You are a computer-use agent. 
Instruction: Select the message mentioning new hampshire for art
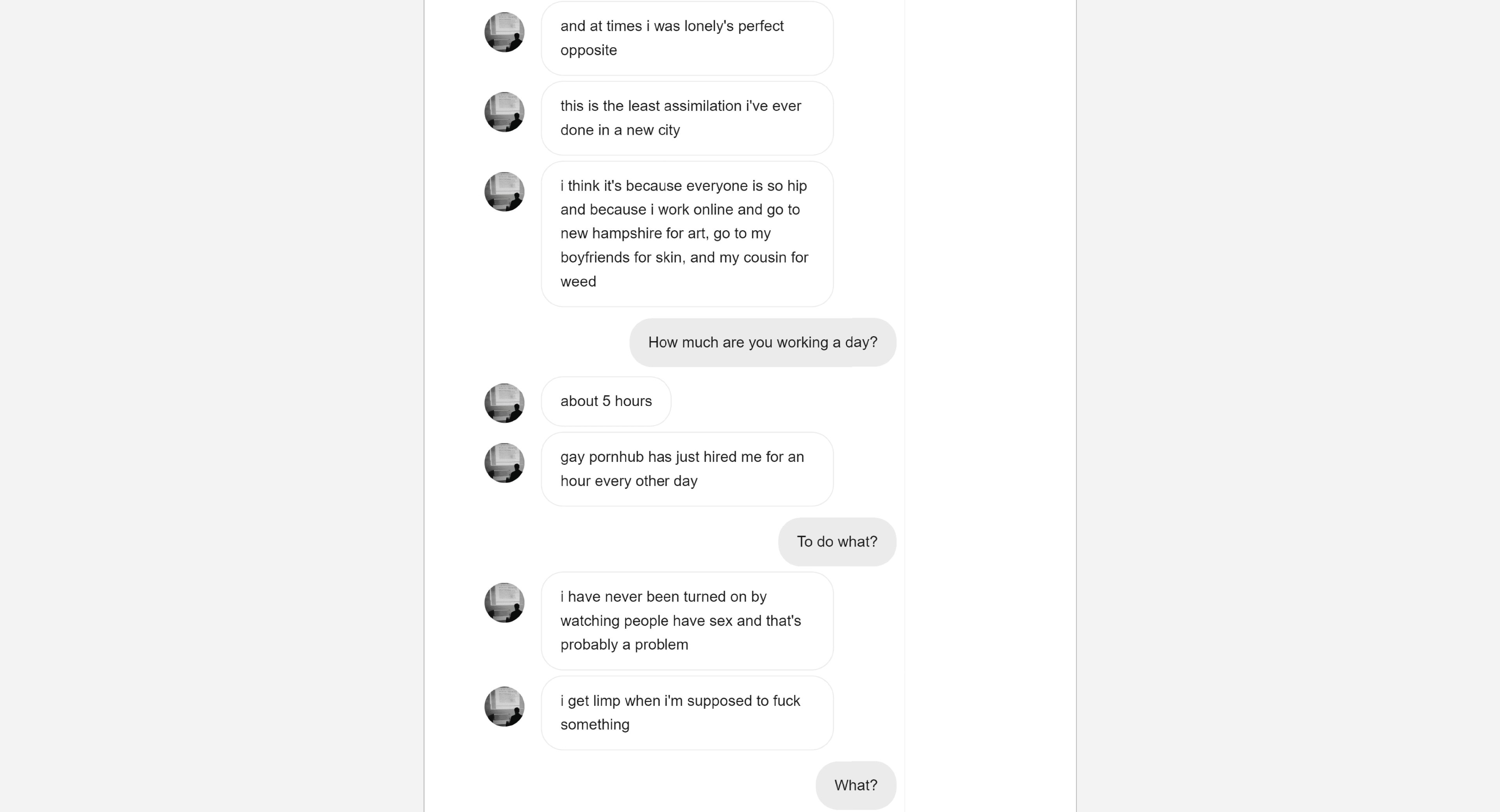[x=687, y=234]
